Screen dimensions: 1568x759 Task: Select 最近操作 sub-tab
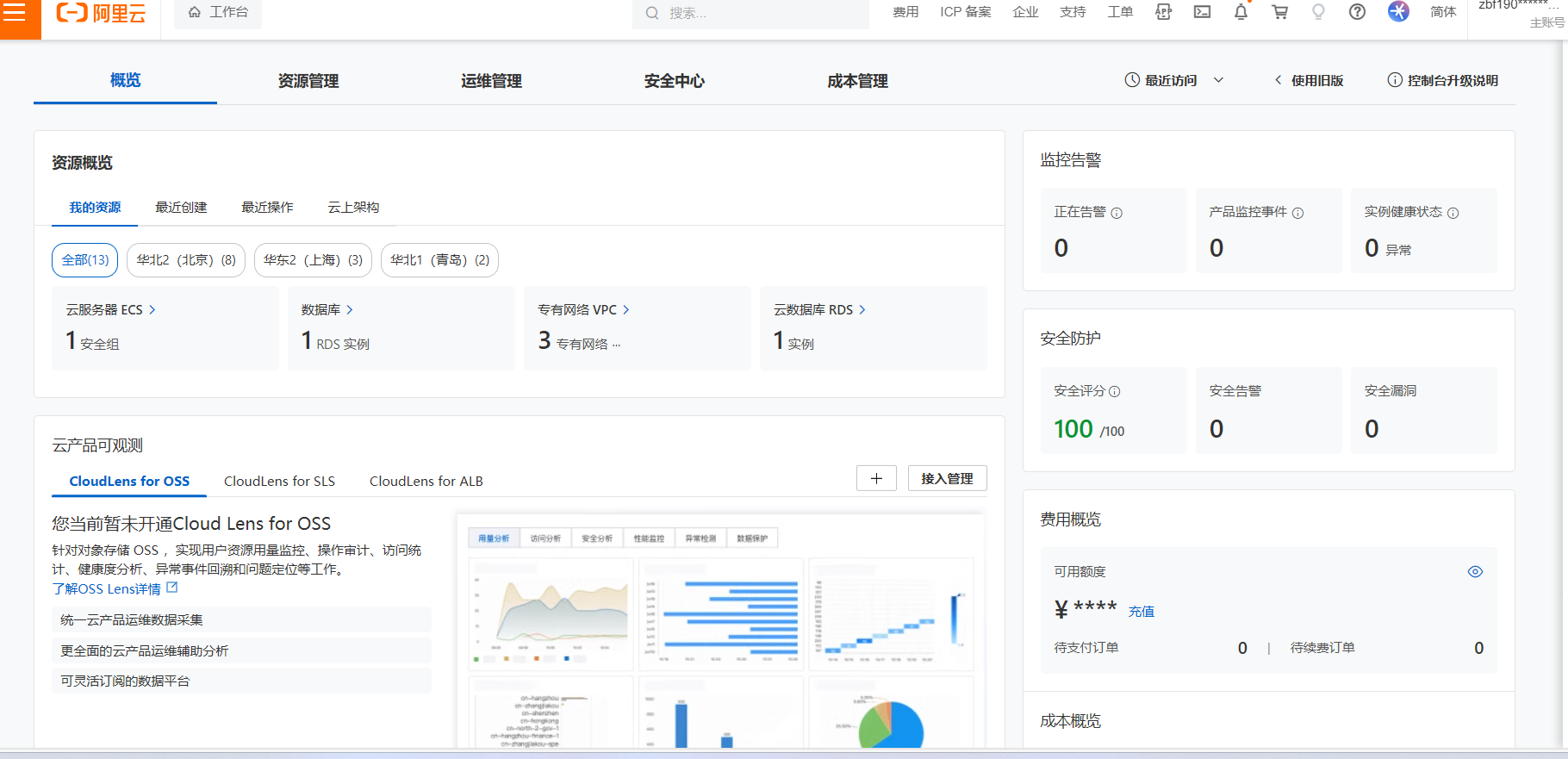point(267,208)
